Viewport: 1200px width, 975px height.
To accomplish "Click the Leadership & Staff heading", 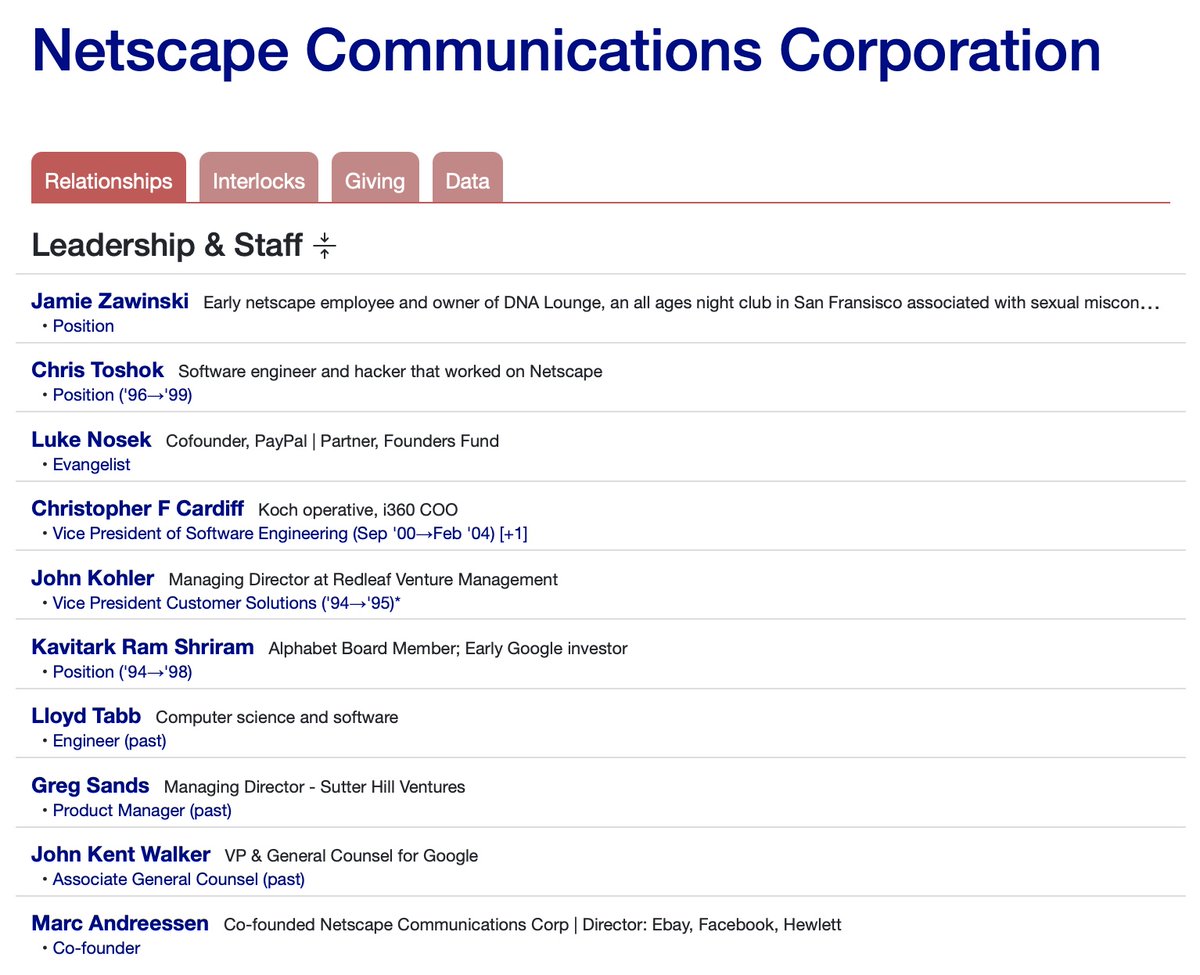I will [x=167, y=245].
